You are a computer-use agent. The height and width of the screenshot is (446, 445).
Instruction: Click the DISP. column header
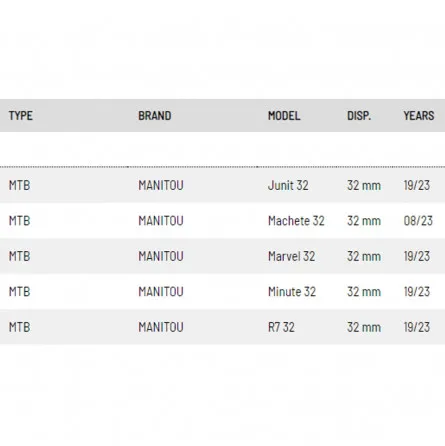coord(359,116)
